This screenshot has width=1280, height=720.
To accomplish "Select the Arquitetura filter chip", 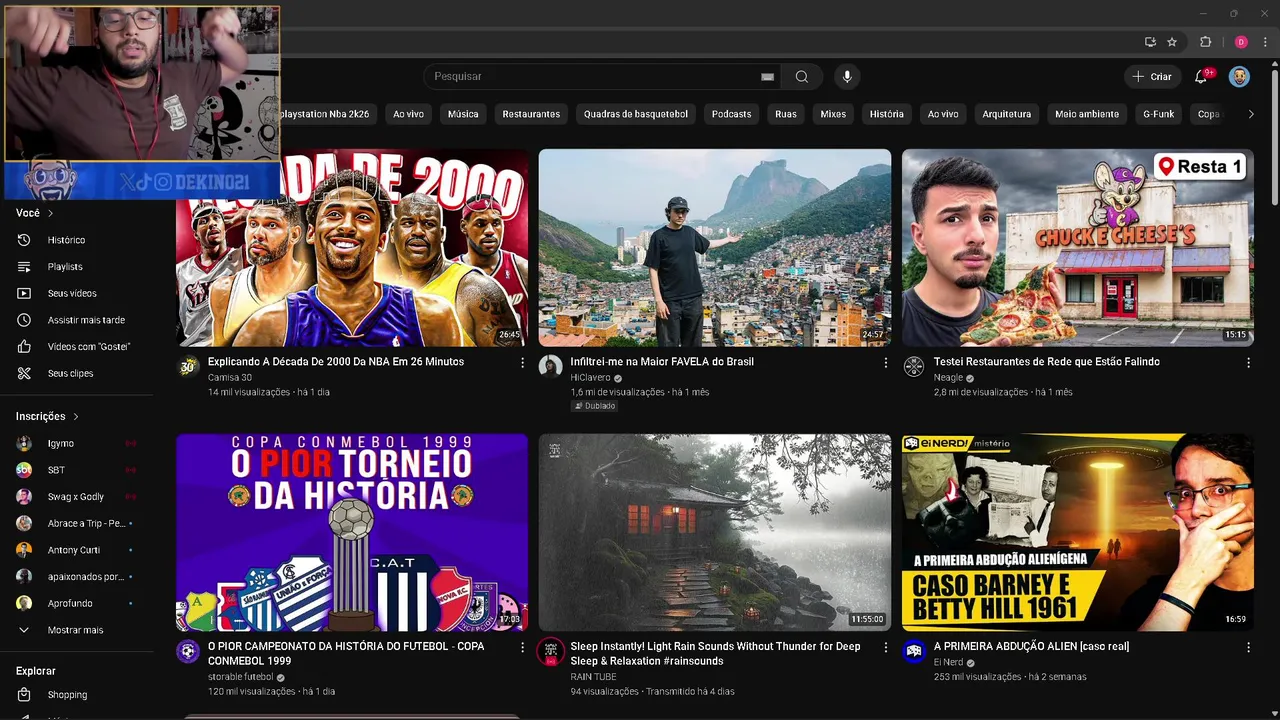I will tap(1007, 114).
